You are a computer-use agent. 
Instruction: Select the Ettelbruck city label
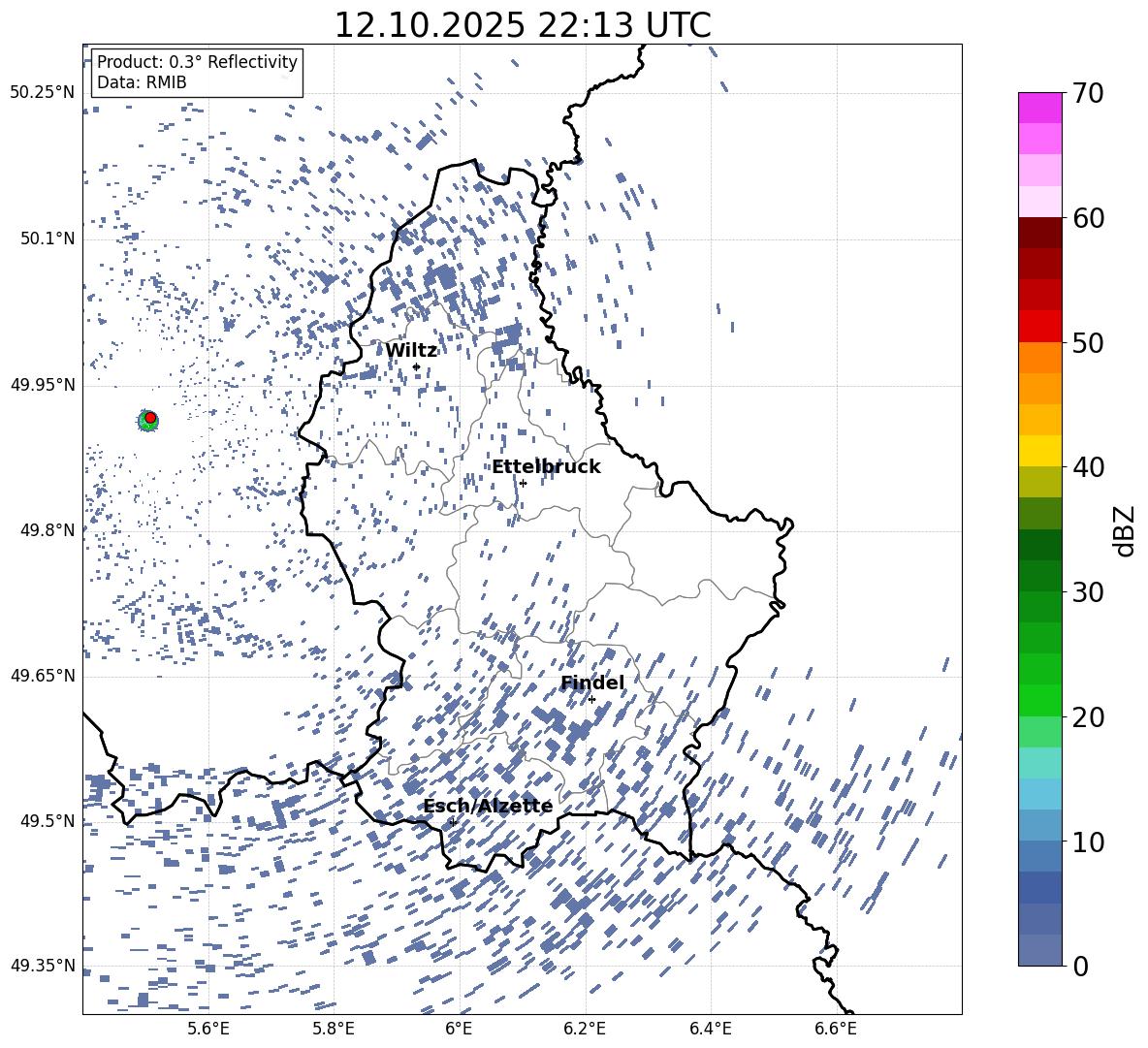pyautogui.click(x=546, y=467)
